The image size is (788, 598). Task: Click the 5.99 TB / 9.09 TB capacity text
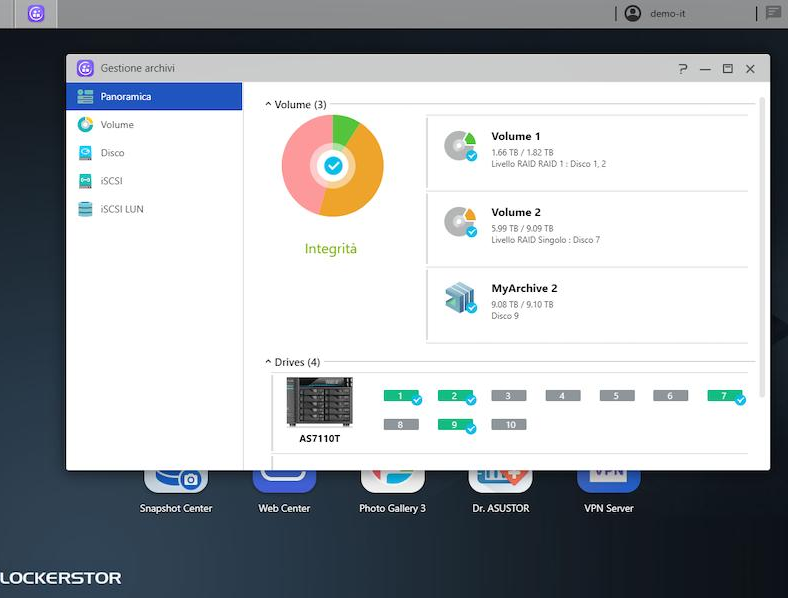(x=522, y=228)
